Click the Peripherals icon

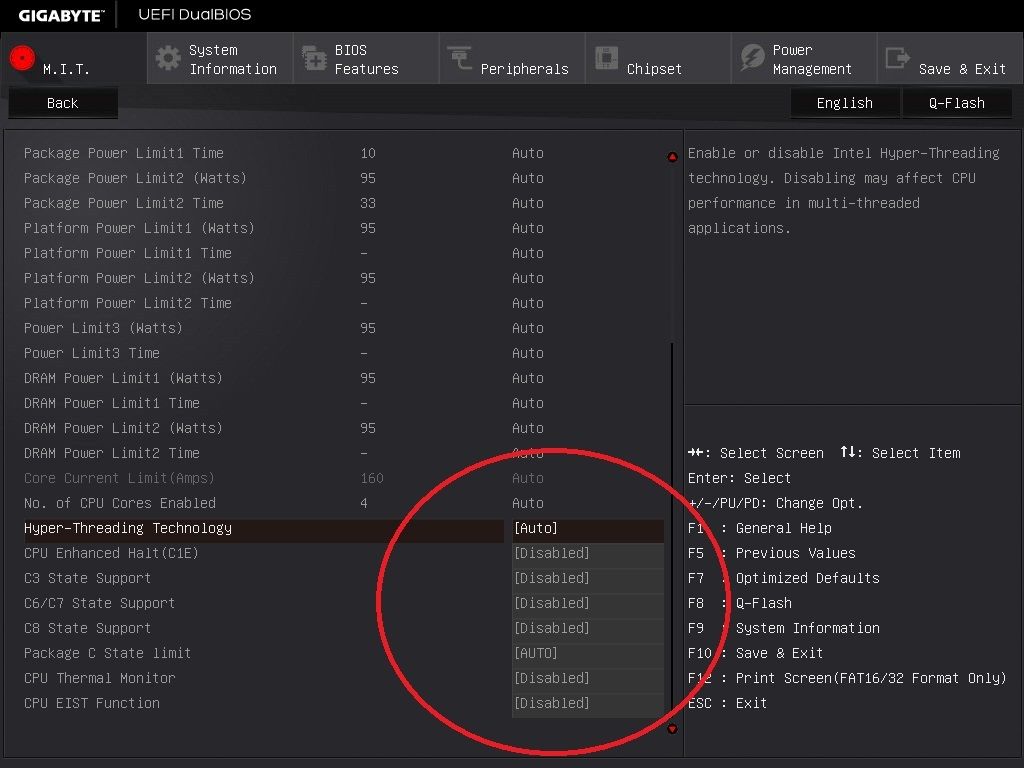click(x=460, y=58)
